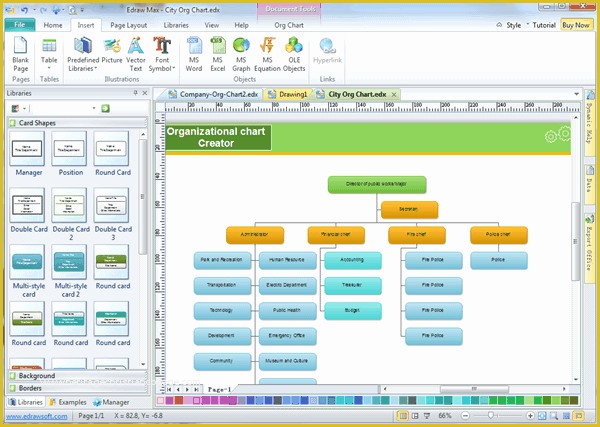This screenshot has width=600, height=427.
Task: Click the Buy Now button
Action: pos(576,25)
